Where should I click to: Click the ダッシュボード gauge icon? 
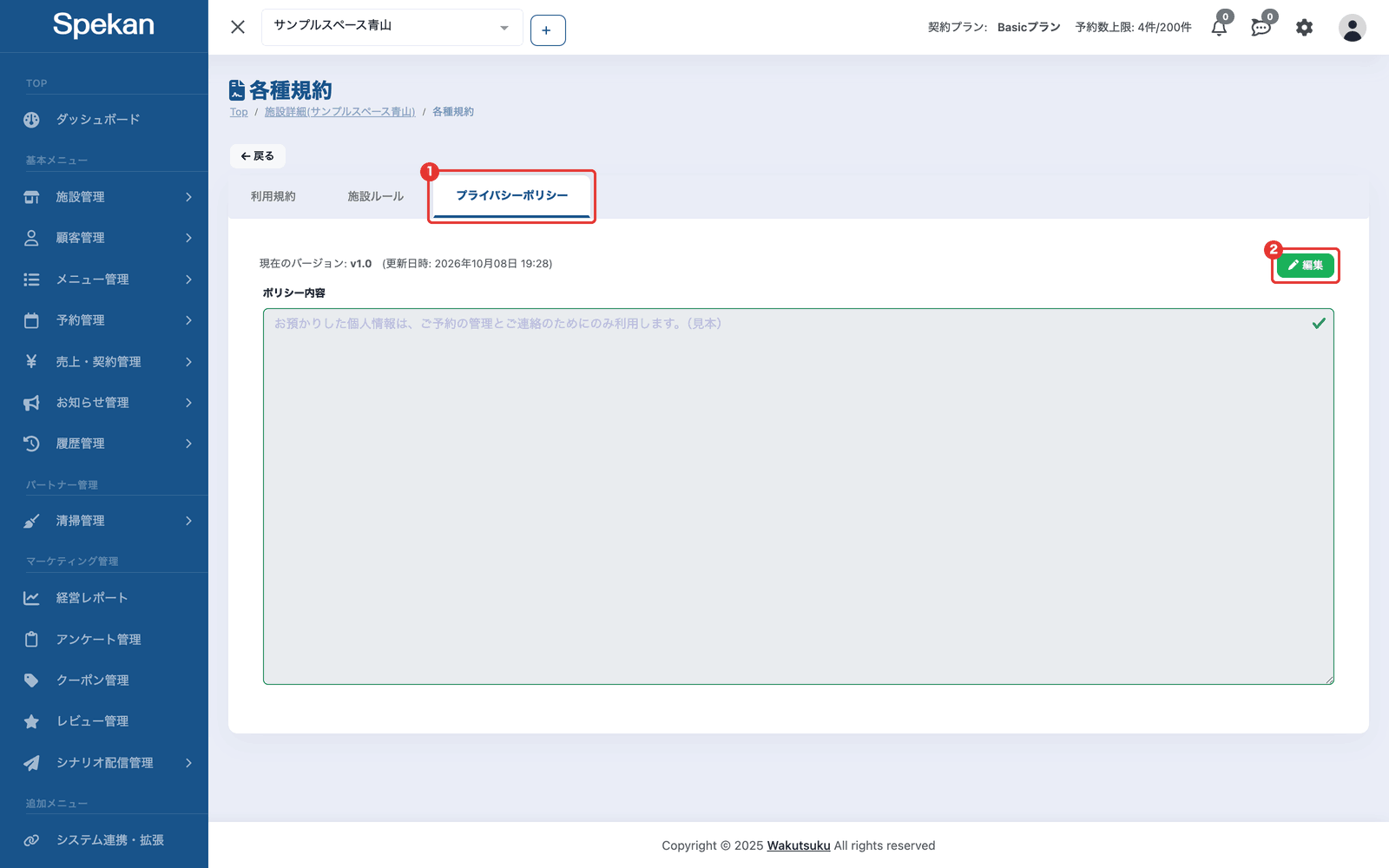31,120
